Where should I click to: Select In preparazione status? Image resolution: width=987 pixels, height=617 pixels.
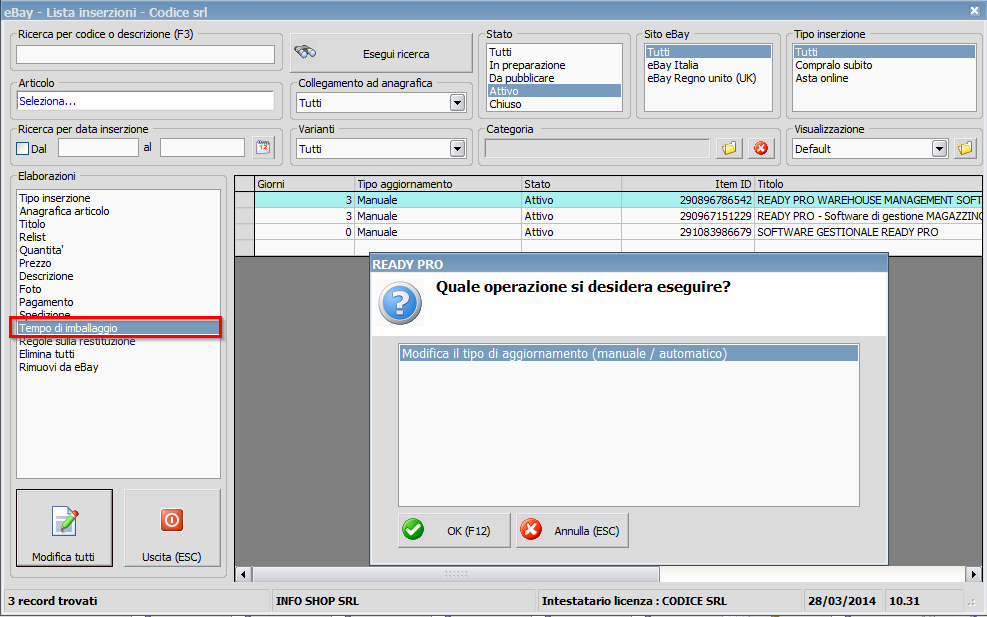554,65
